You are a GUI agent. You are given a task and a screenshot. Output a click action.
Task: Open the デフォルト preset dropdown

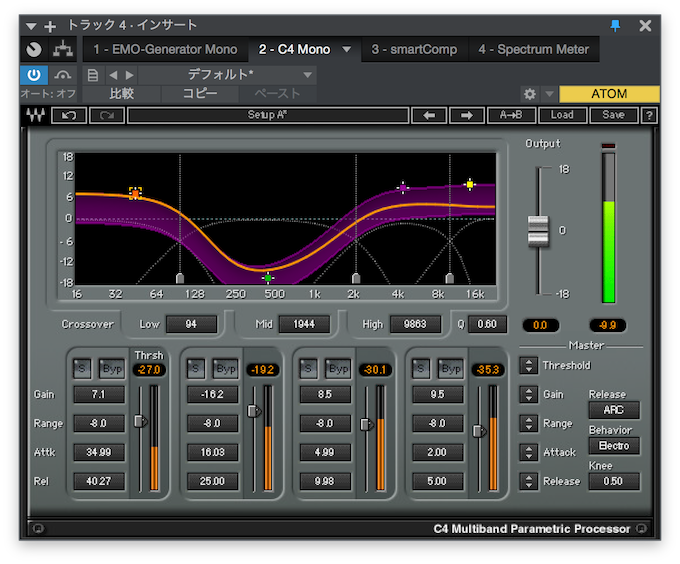[228, 75]
